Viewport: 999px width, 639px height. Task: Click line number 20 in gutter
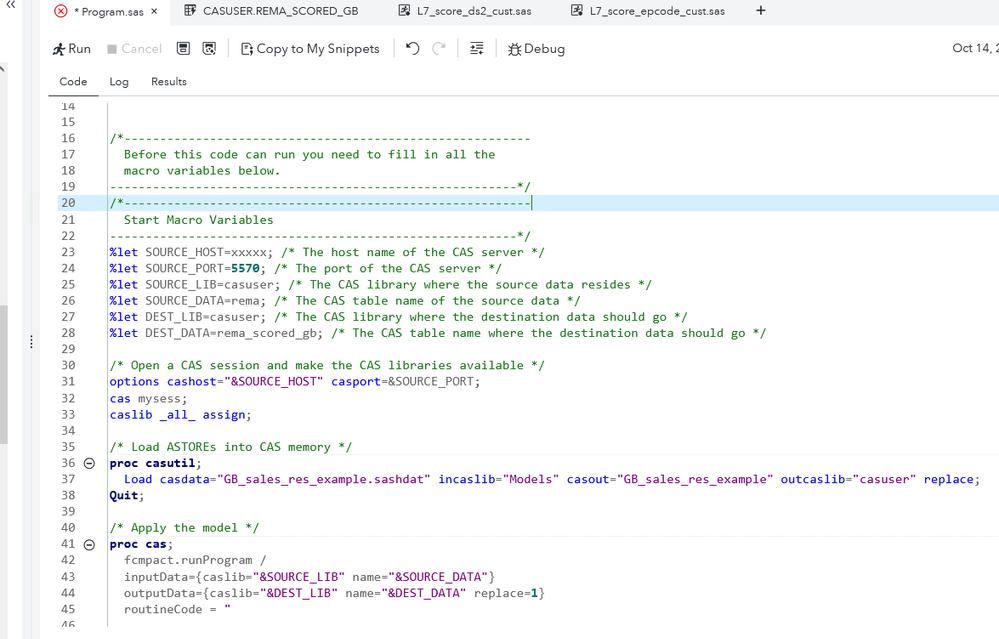pos(68,203)
